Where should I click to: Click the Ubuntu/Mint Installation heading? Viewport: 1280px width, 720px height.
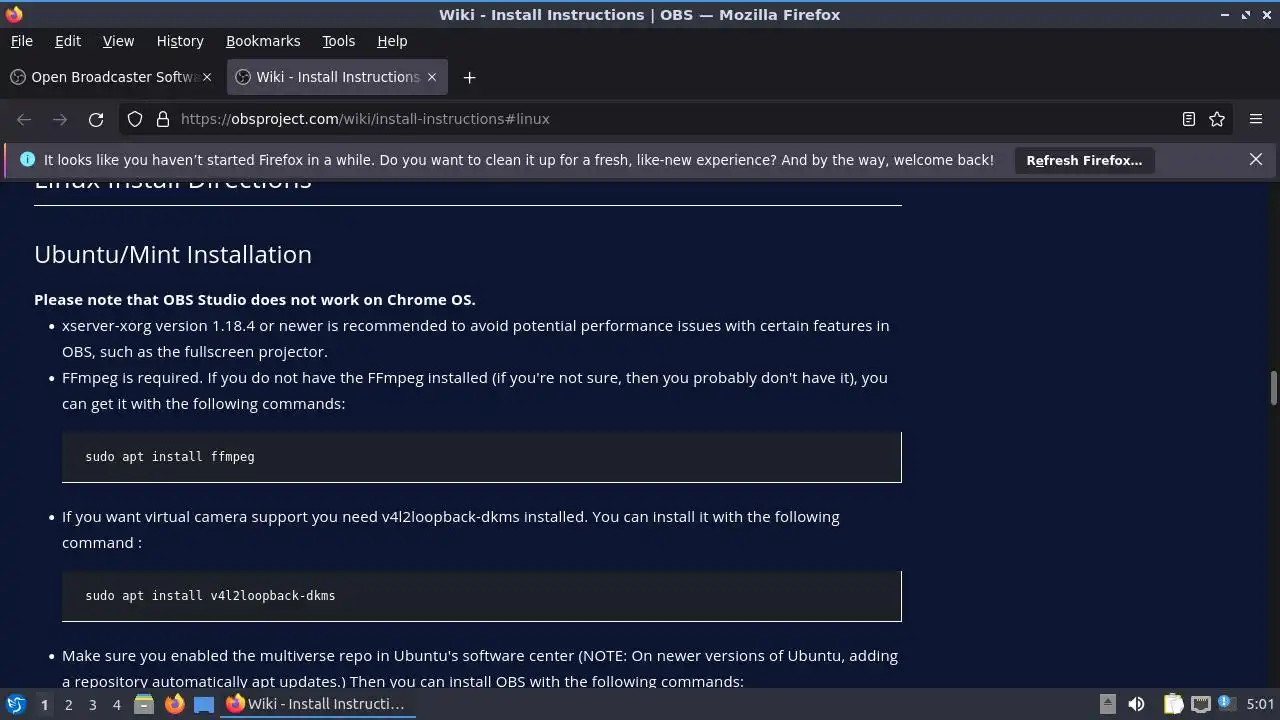pos(173,254)
